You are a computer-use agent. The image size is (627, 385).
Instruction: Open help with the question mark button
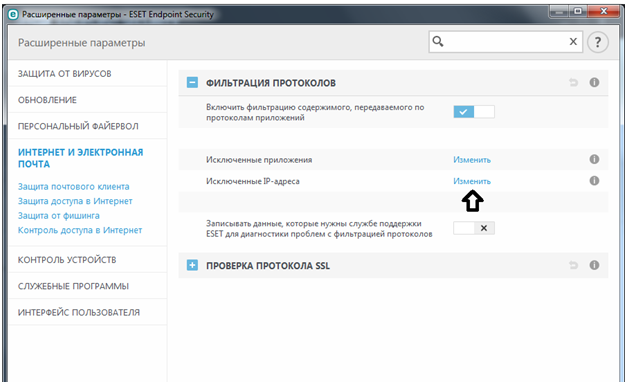[598, 42]
